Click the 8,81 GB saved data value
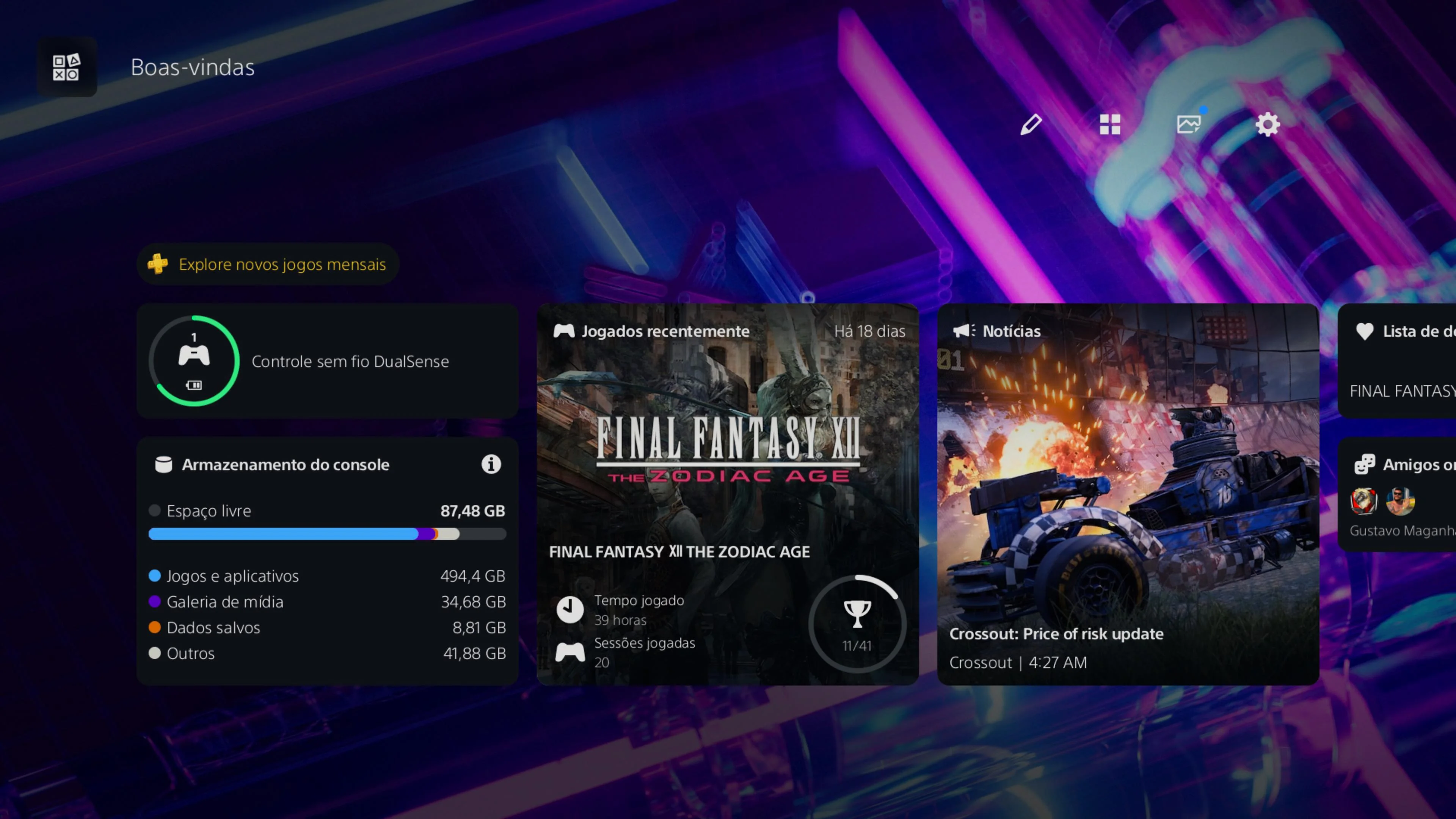Viewport: 1456px width, 819px height. coord(479,628)
